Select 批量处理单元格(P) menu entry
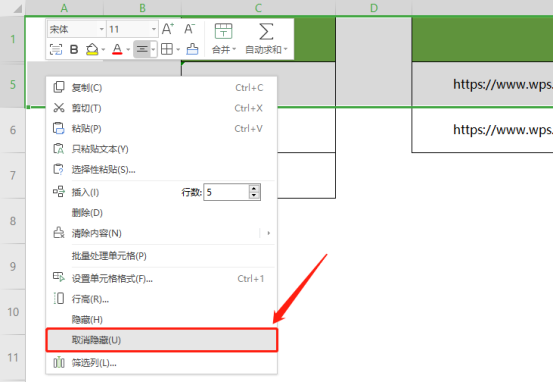 pos(161,256)
